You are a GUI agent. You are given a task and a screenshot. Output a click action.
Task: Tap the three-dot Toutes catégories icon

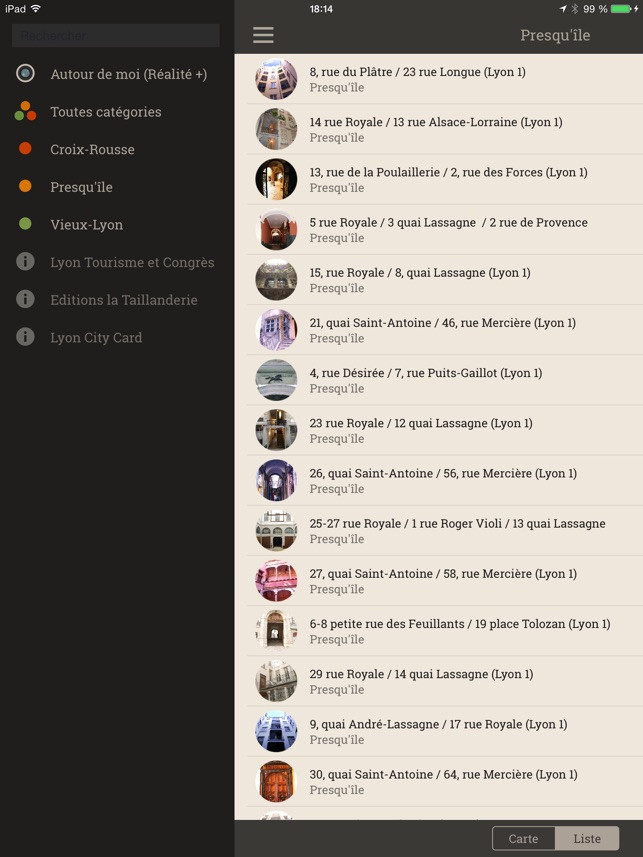pos(25,111)
